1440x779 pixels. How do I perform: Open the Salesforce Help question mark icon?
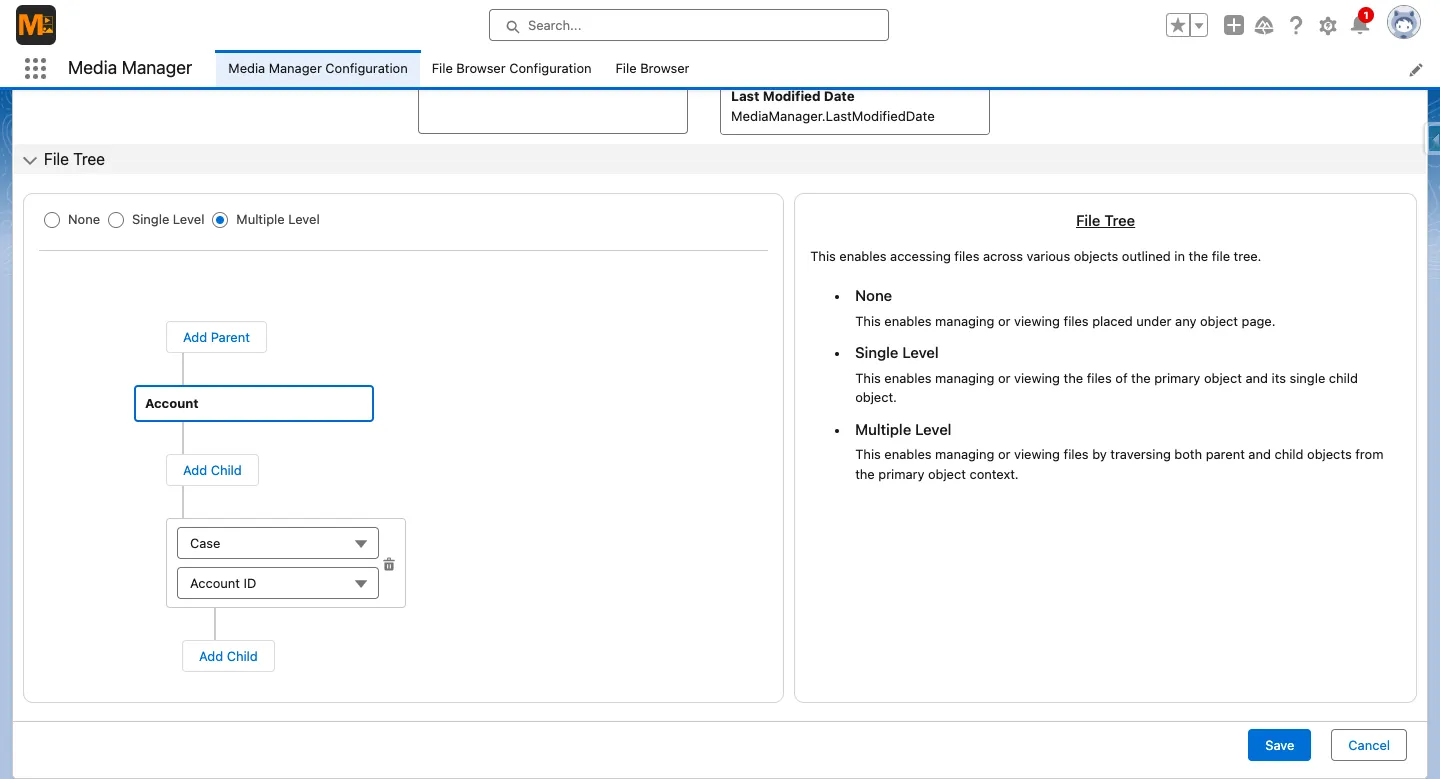(1296, 25)
